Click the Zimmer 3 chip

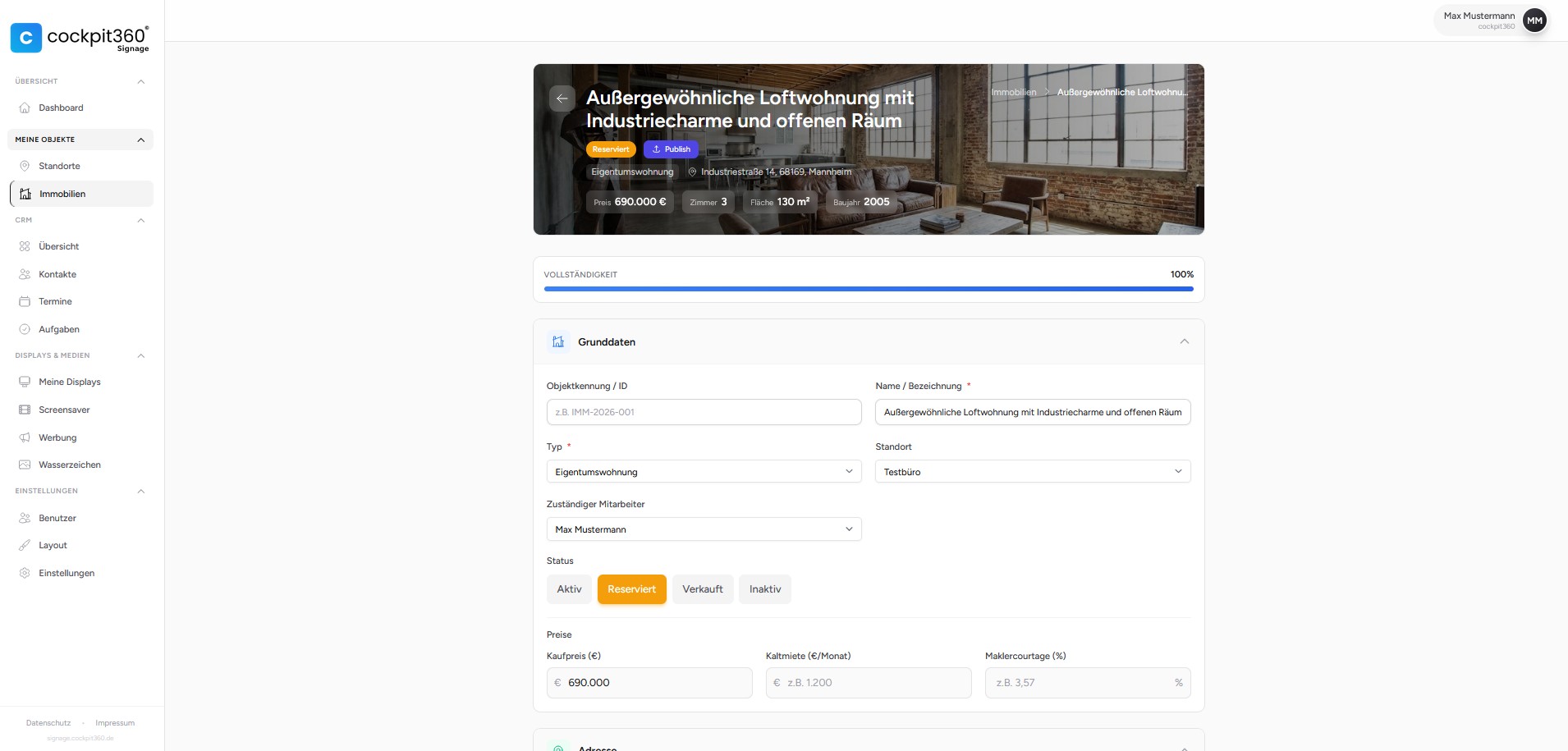click(708, 202)
